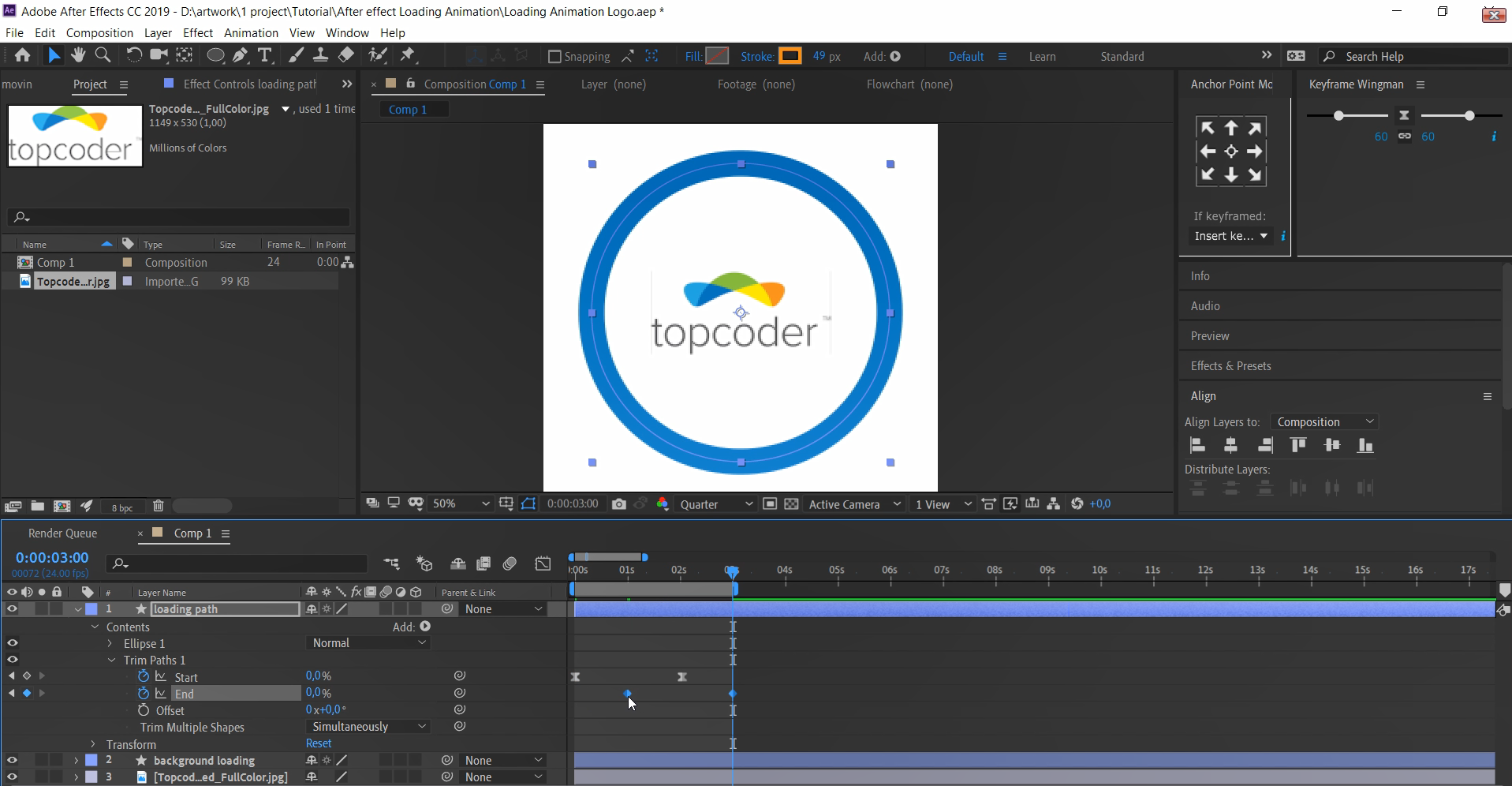Toggle transparency grid in viewer
Screen dimensions: 1512x786
coord(791,503)
